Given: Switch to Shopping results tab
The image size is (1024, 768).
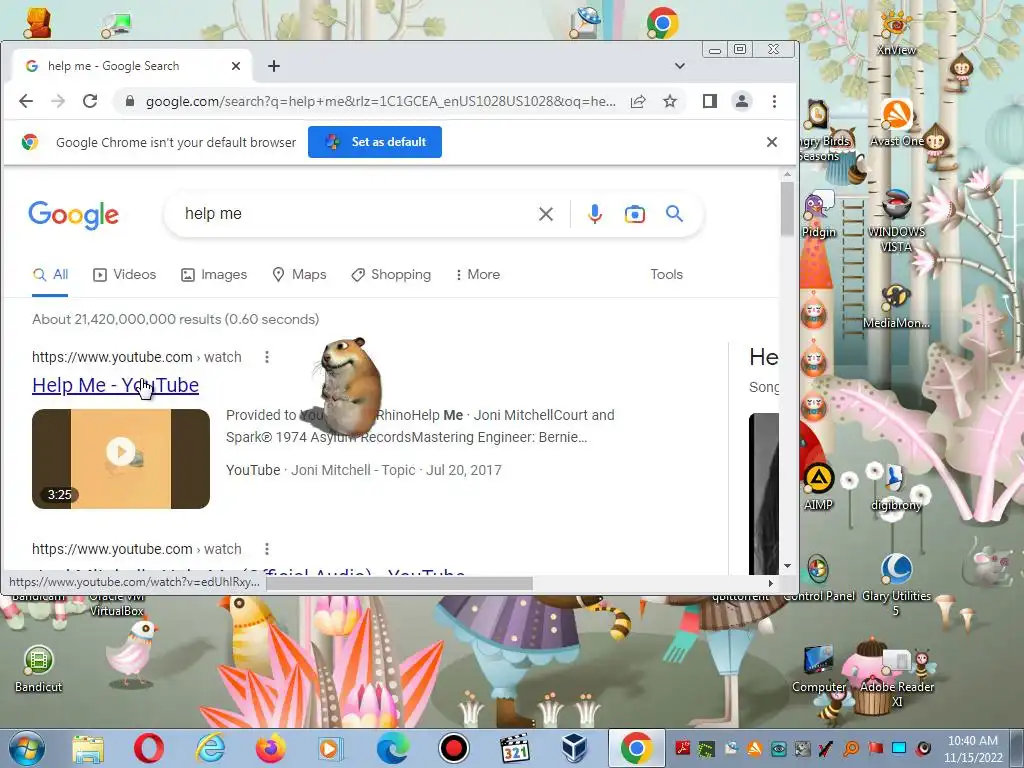Looking at the screenshot, I should coord(391,275).
